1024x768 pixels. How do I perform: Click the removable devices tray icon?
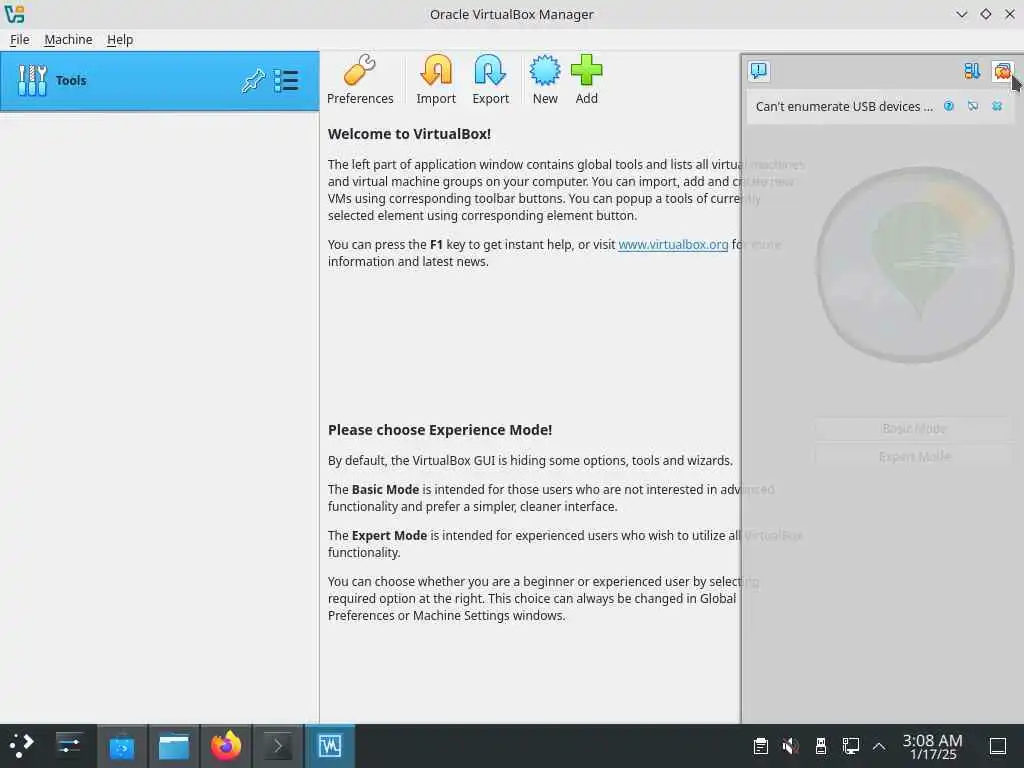pyautogui.click(x=821, y=746)
